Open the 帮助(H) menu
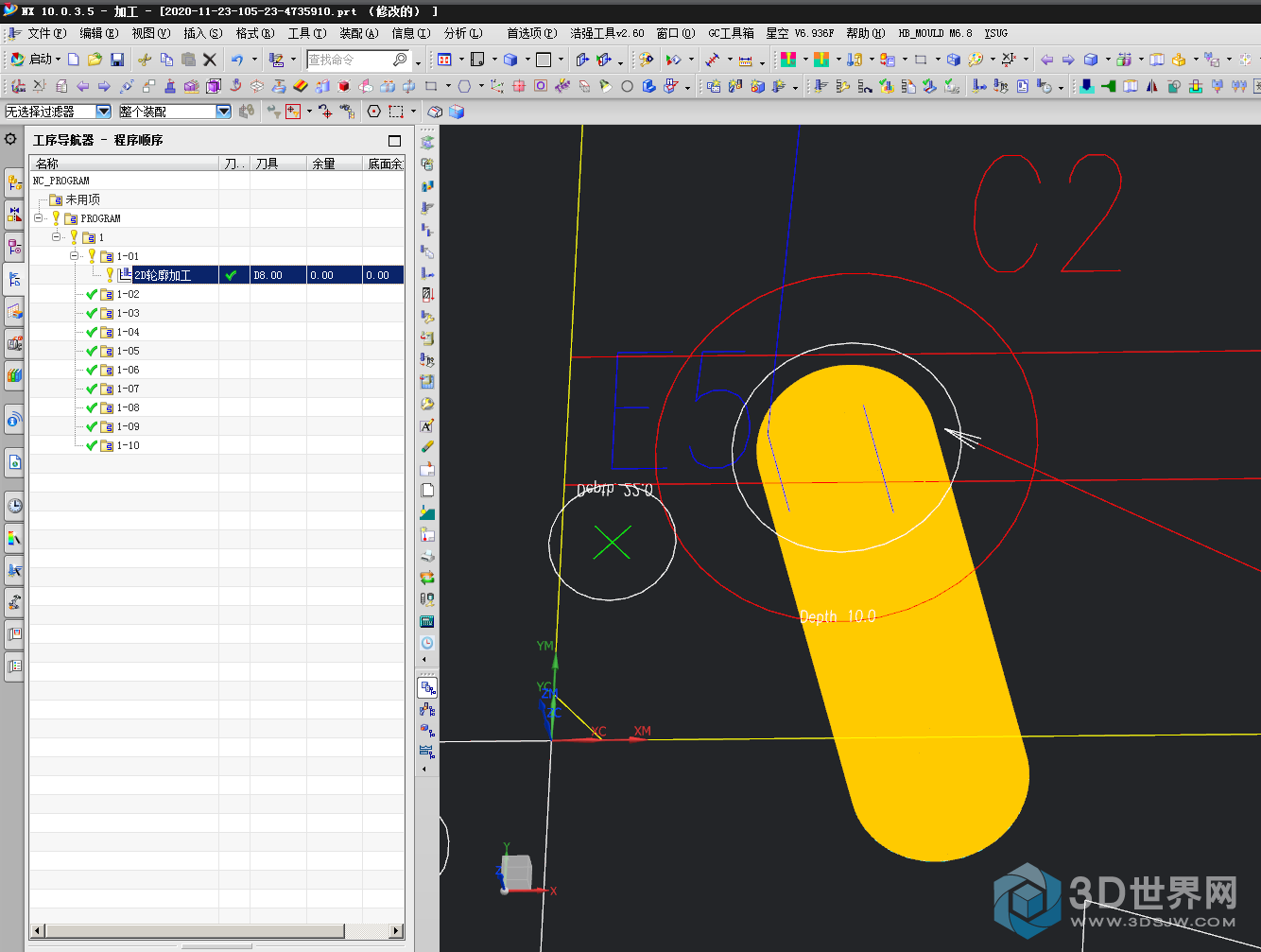 click(866, 33)
